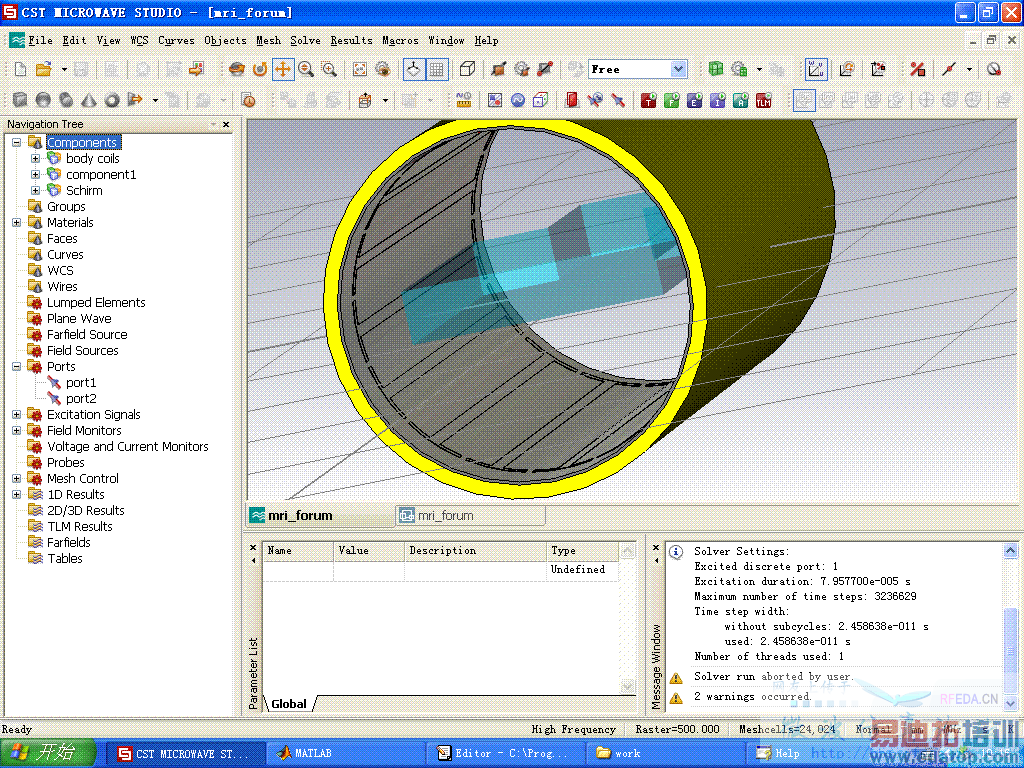
Task: Select the Global parameter tab
Action: (289, 704)
